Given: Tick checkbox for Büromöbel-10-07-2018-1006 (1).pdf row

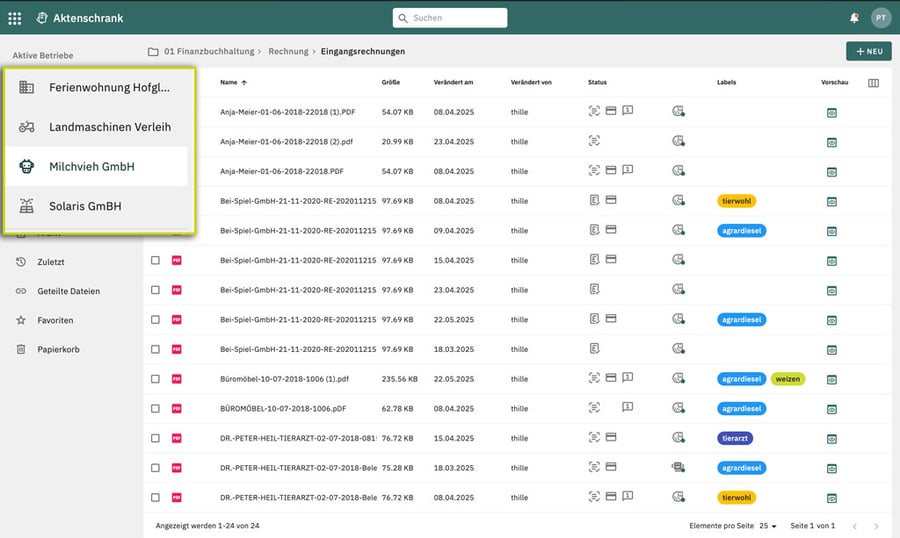Looking at the screenshot, I should click(155, 379).
